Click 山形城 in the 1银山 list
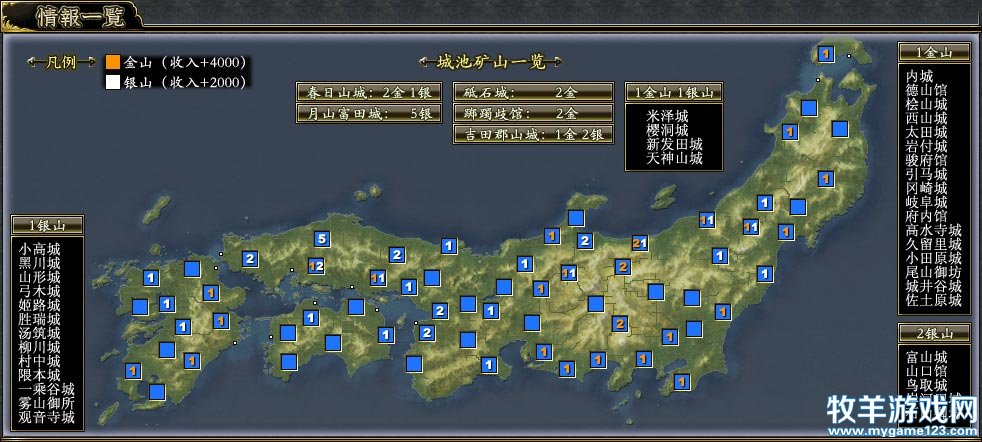Viewport: 982px width, 442px height. coord(40,277)
